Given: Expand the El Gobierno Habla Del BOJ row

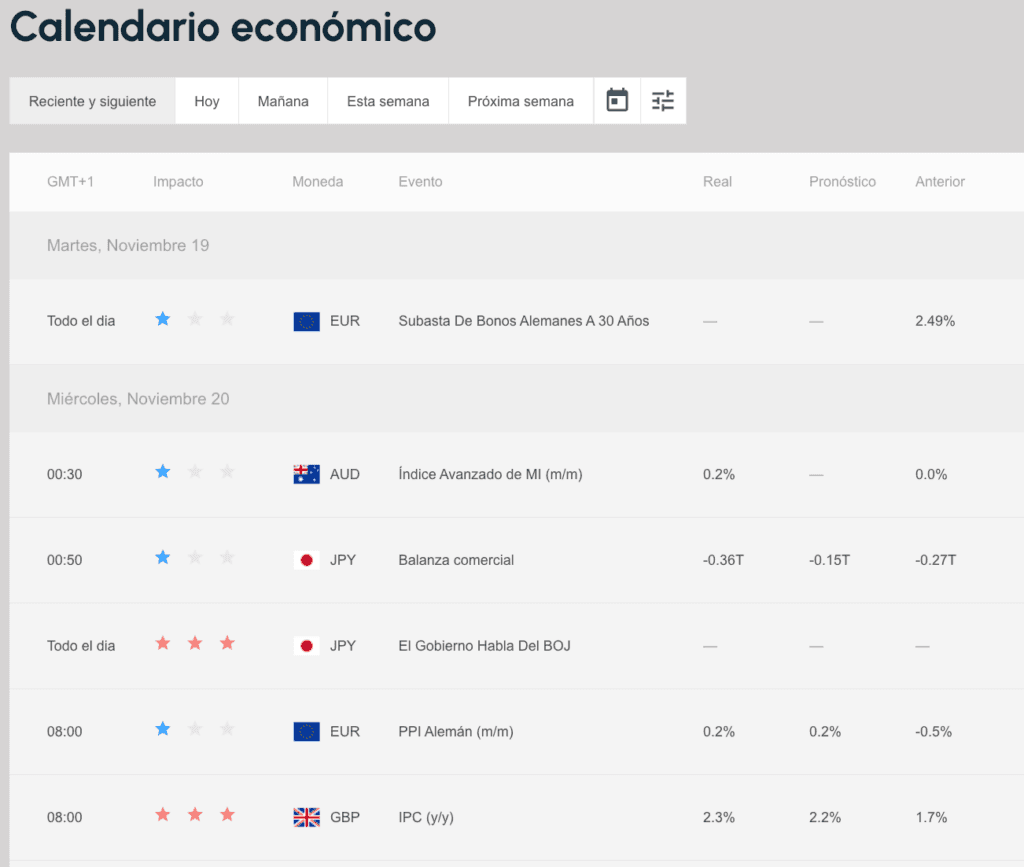Looking at the screenshot, I should coord(484,646).
